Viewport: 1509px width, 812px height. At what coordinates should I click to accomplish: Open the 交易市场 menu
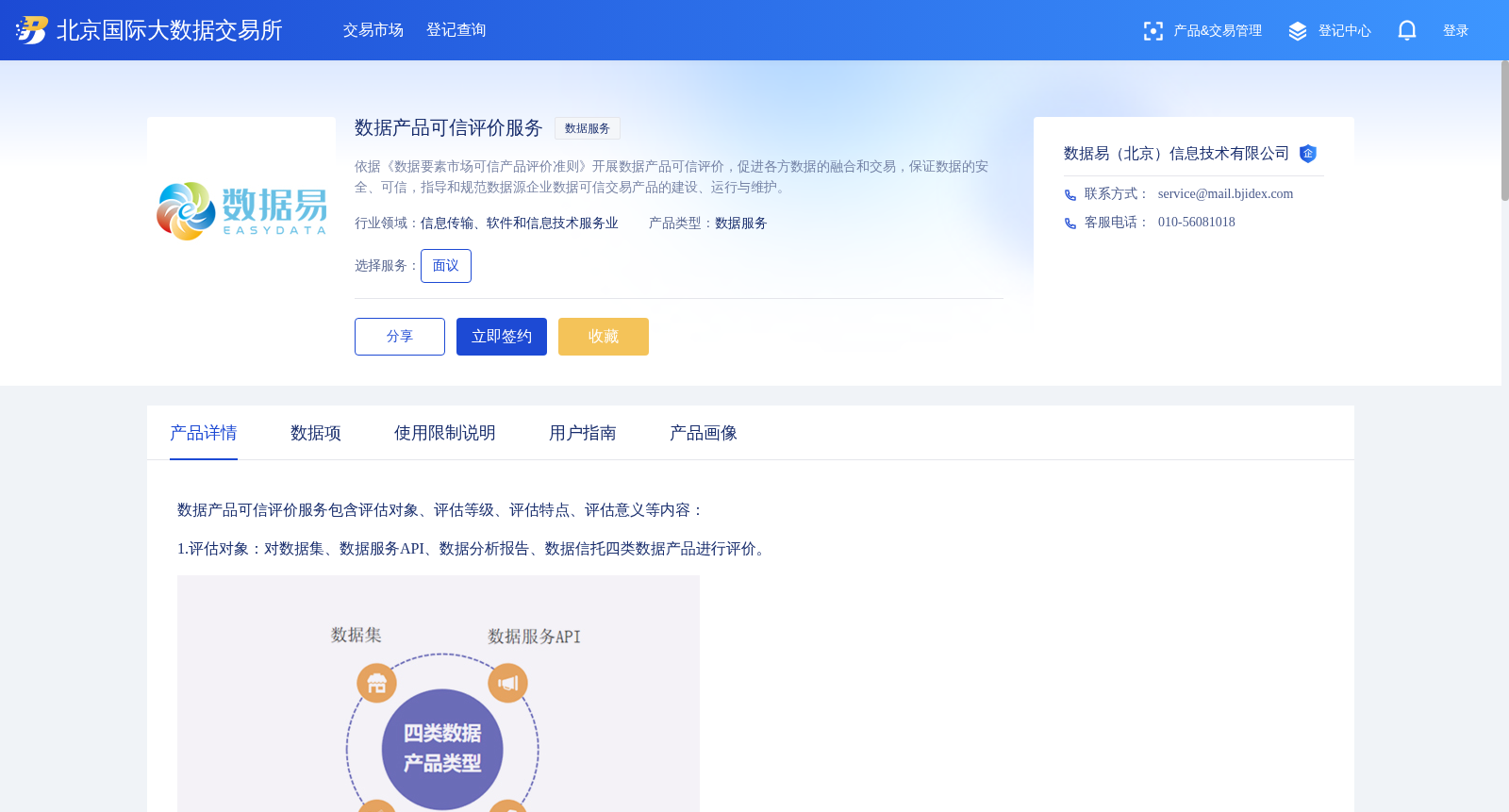click(373, 30)
